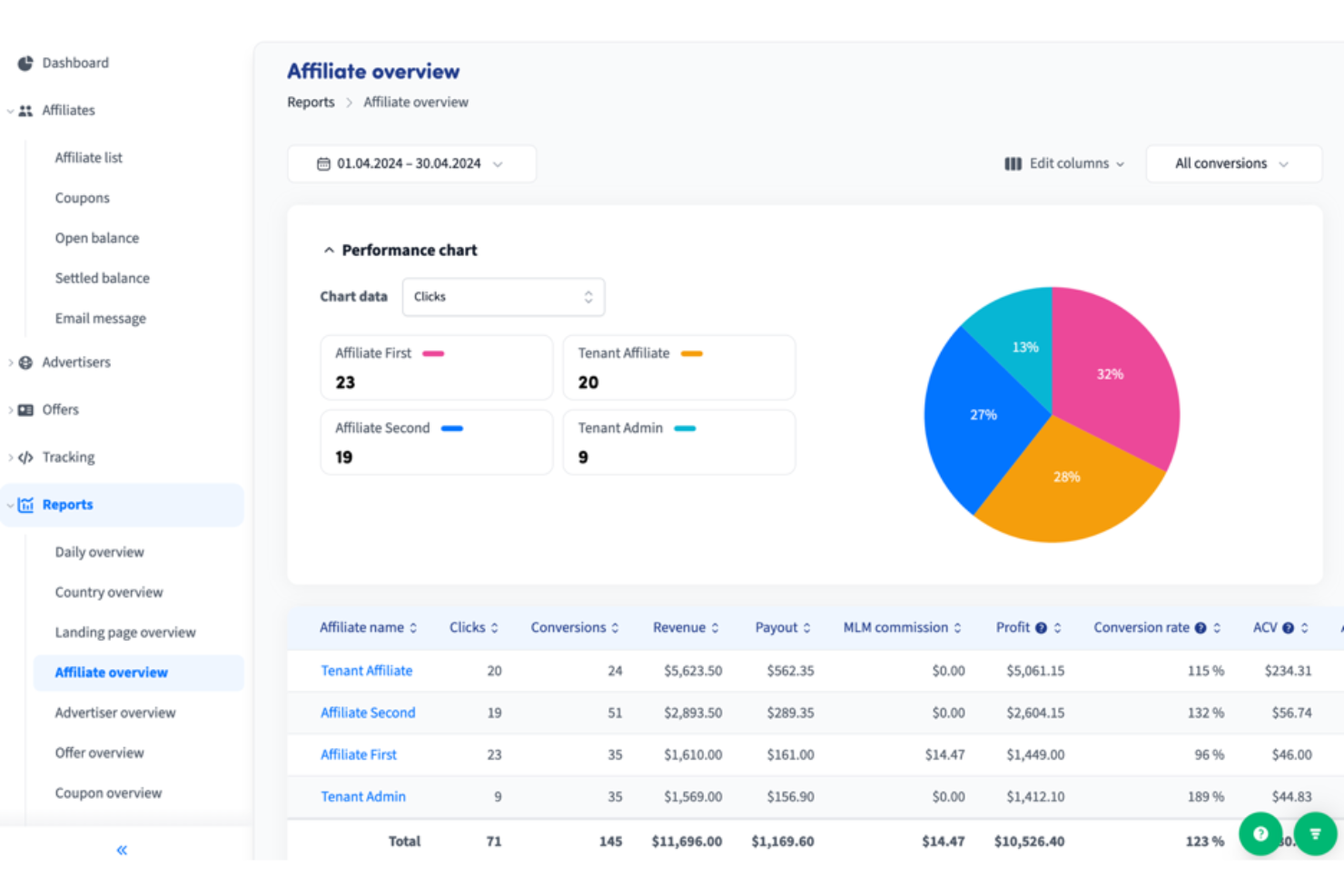Open the All conversions dropdown
The height and width of the screenshot is (896, 1344).
coord(1232,163)
